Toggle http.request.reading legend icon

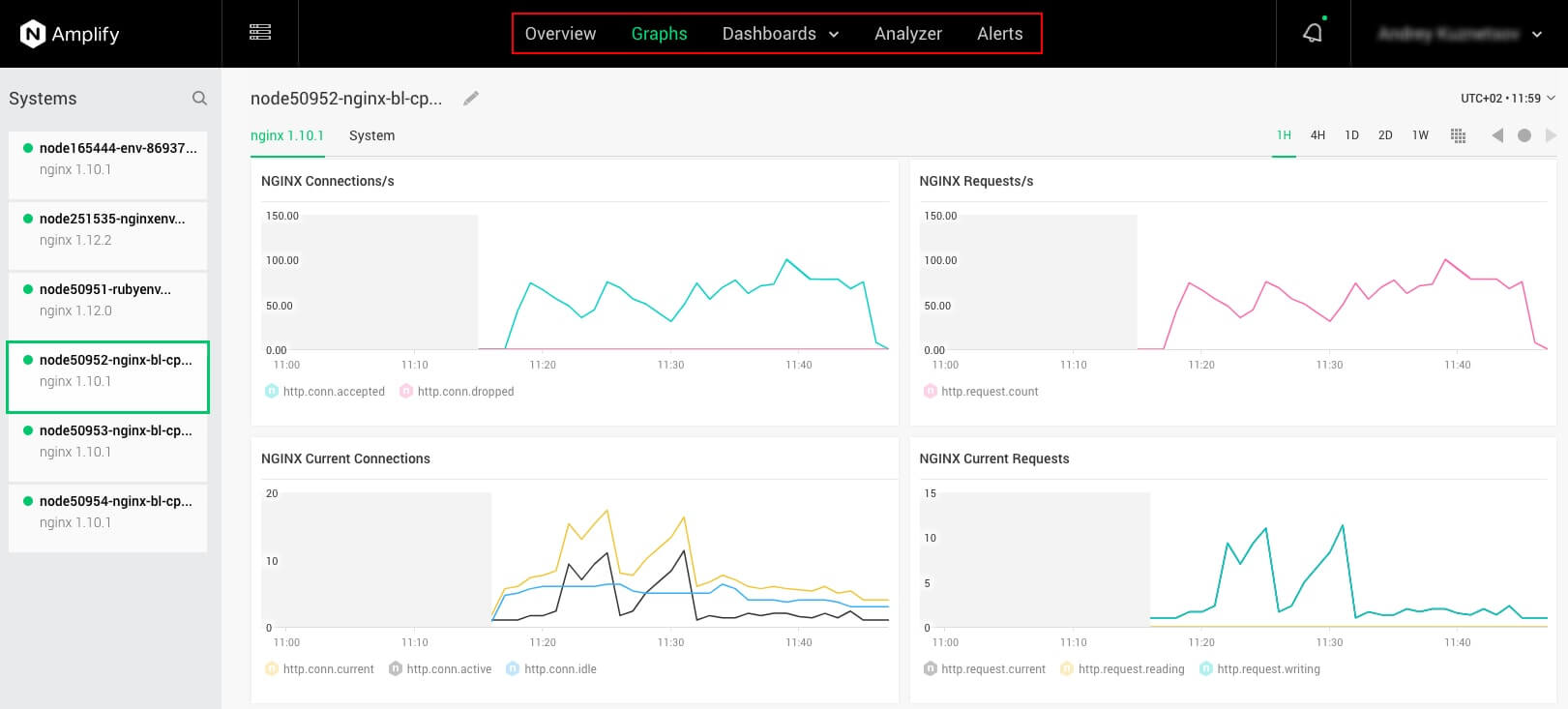1067,668
